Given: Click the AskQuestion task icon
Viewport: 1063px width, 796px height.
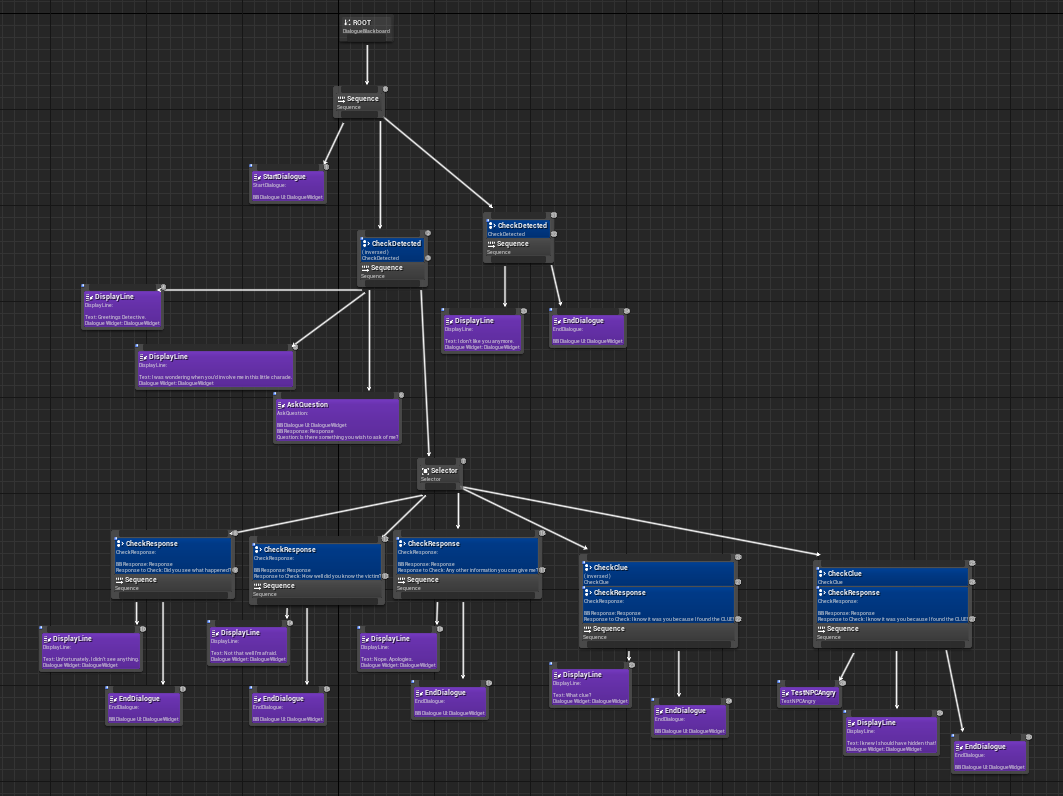Looking at the screenshot, I should (x=281, y=405).
